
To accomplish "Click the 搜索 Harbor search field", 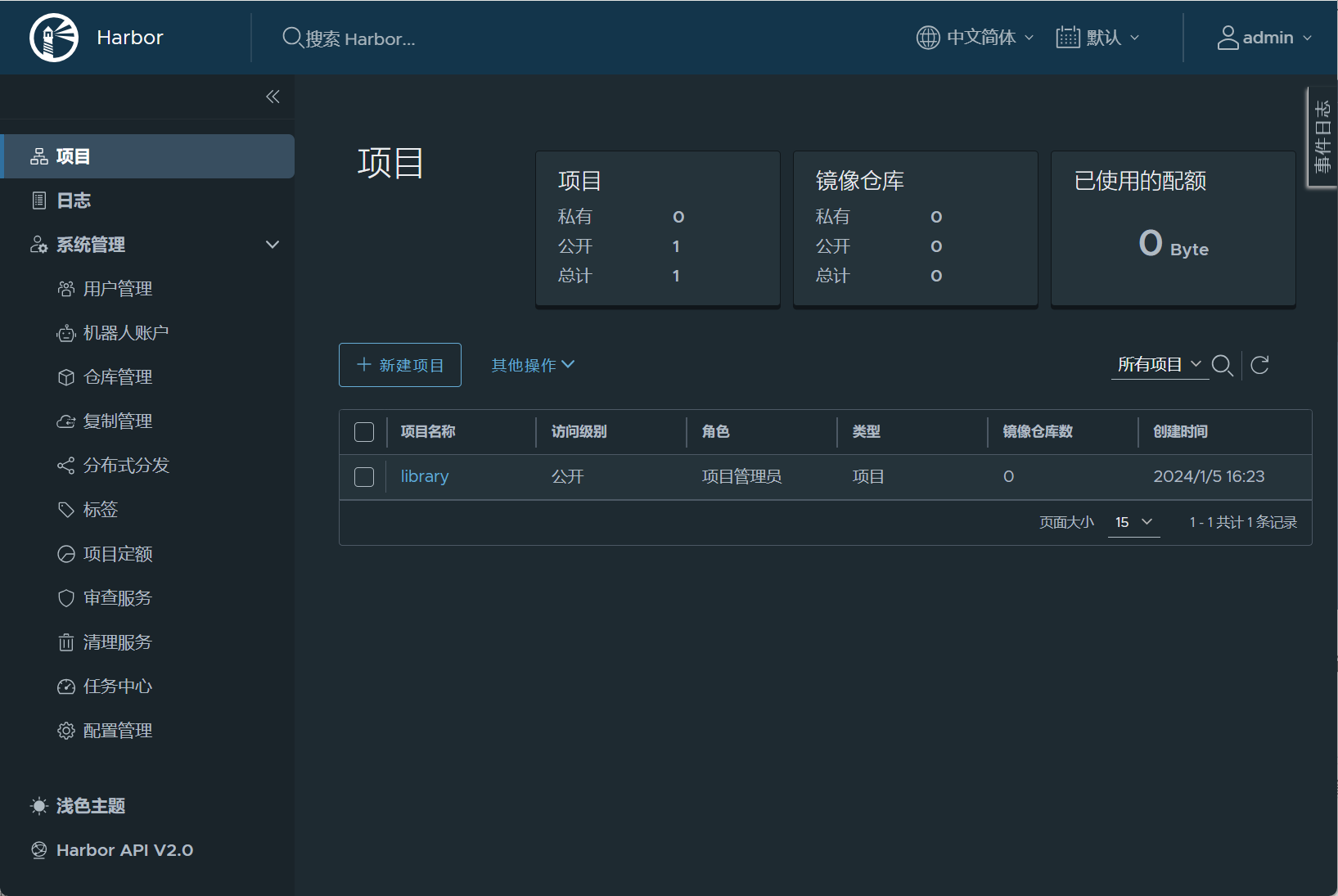I will pos(360,38).
